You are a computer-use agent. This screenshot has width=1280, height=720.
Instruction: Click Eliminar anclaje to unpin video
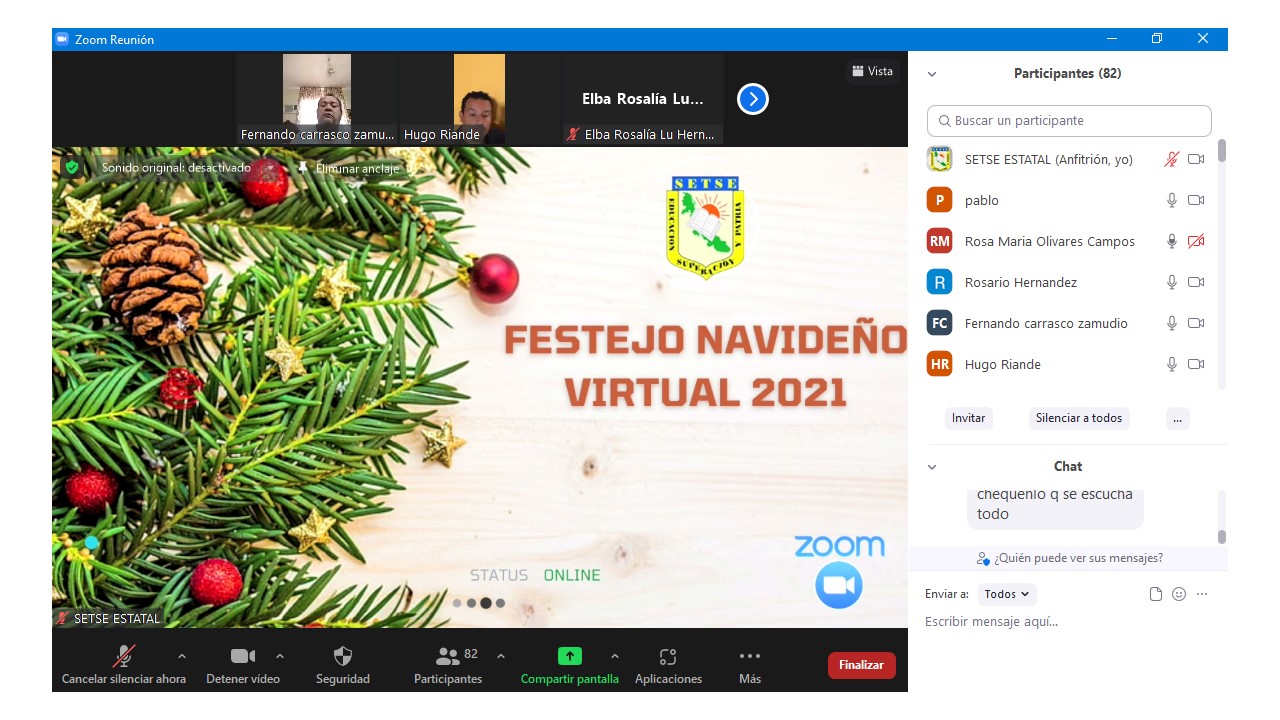[349, 168]
